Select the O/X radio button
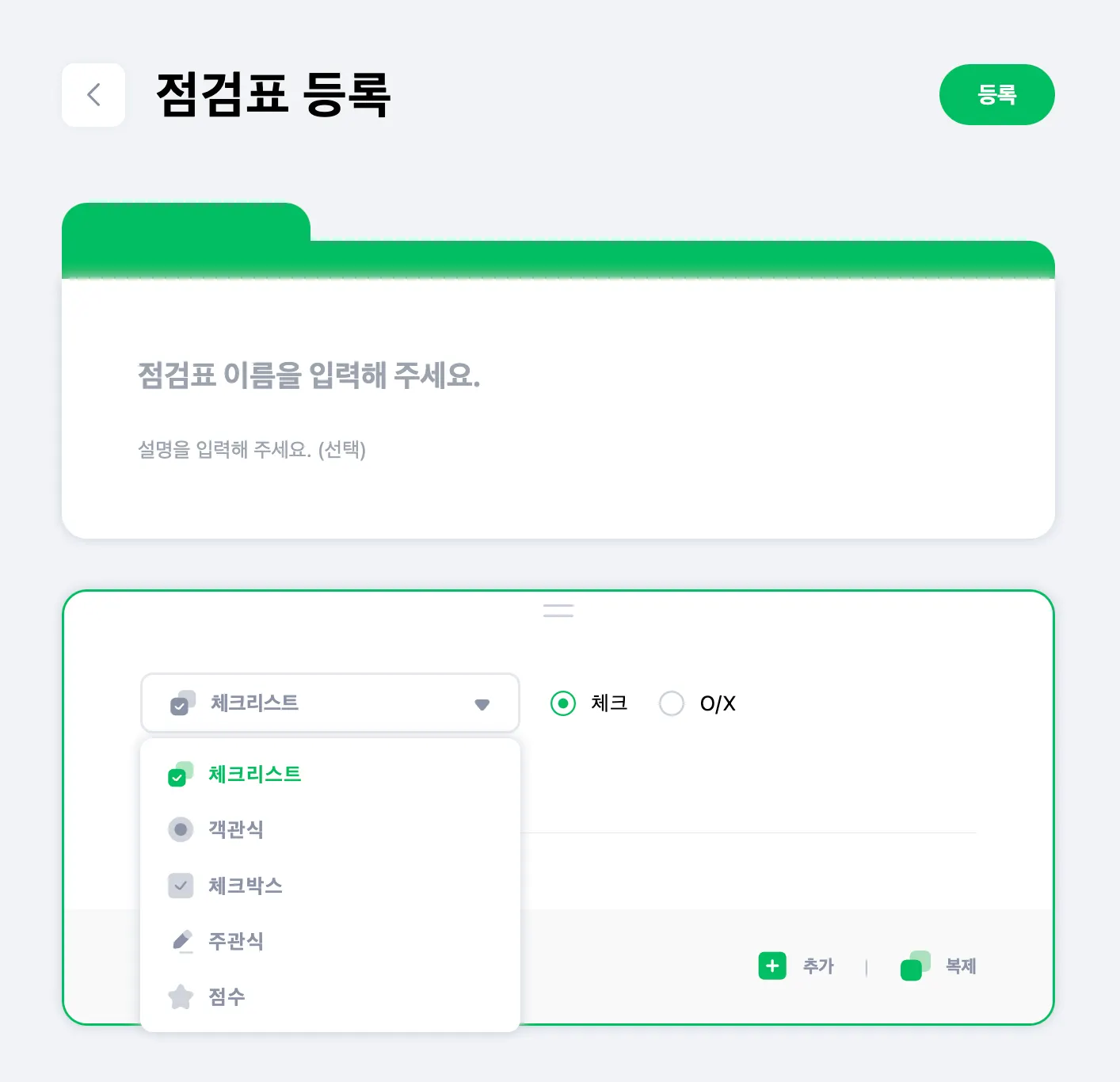1120x1082 pixels. click(672, 703)
